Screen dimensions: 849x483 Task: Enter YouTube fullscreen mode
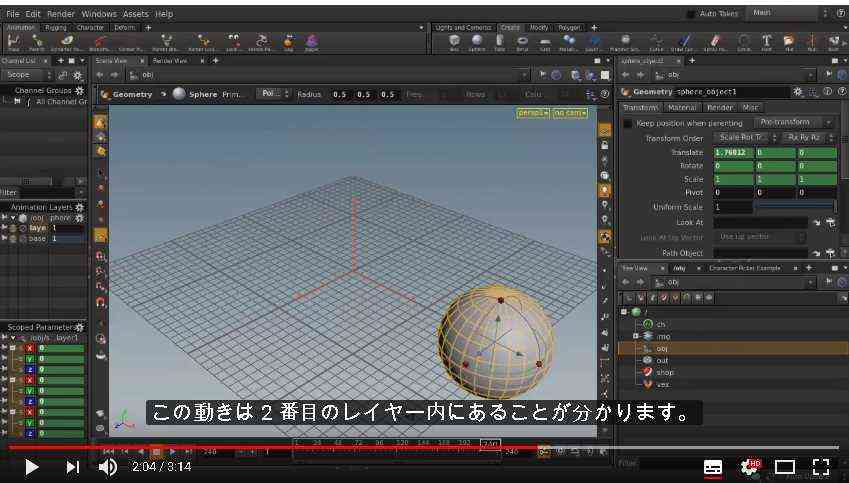821,467
